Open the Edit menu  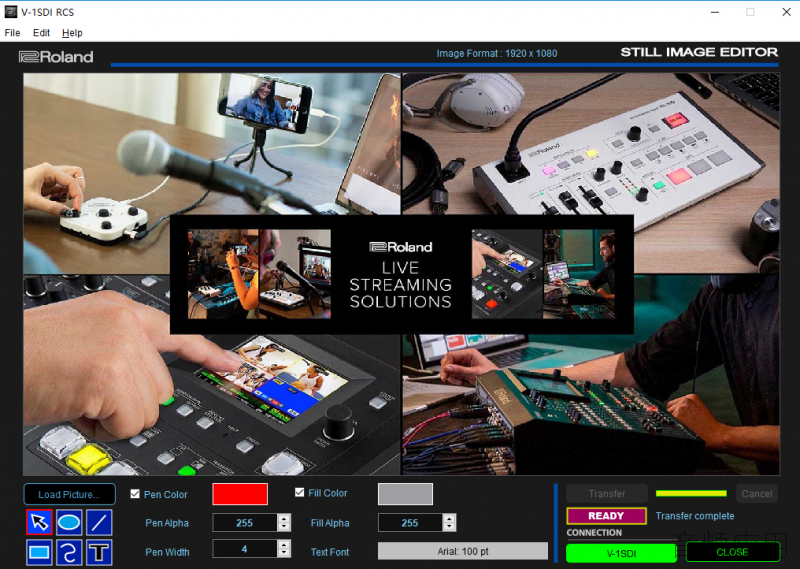(41, 33)
